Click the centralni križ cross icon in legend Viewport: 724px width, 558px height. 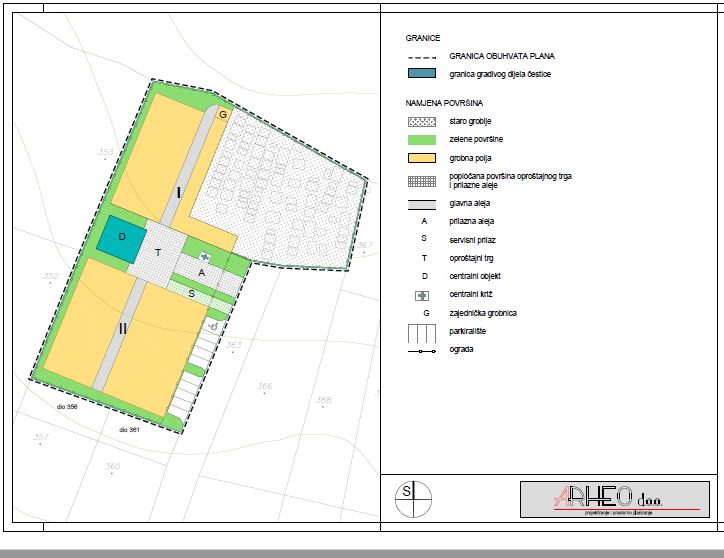pyautogui.click(x=422, y=295)
